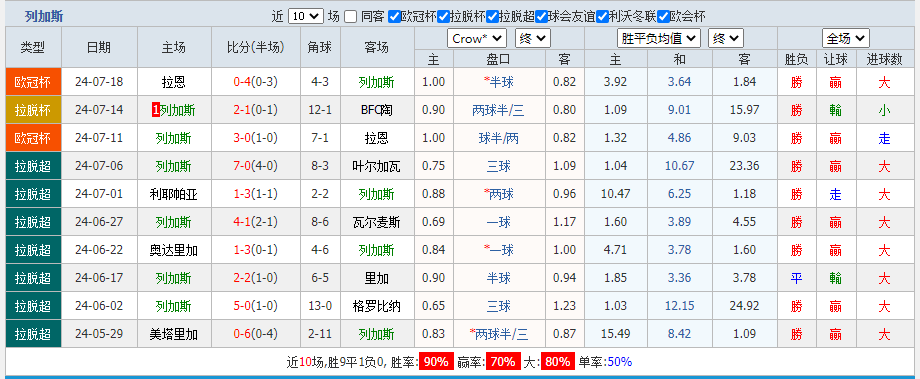Uncheck the 欧会杯 filter checkbox

click(x=663, y=16)
